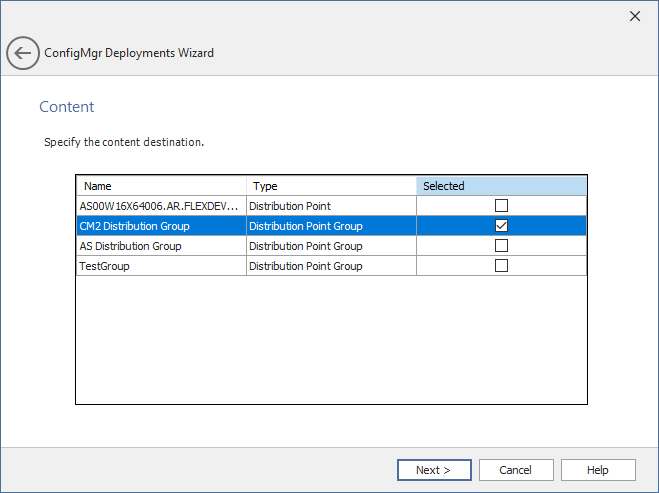Viewport: 659px width, 493px height.
Task: Enable the AS Distribution Group checkbox
Action: tap(502, 246)
